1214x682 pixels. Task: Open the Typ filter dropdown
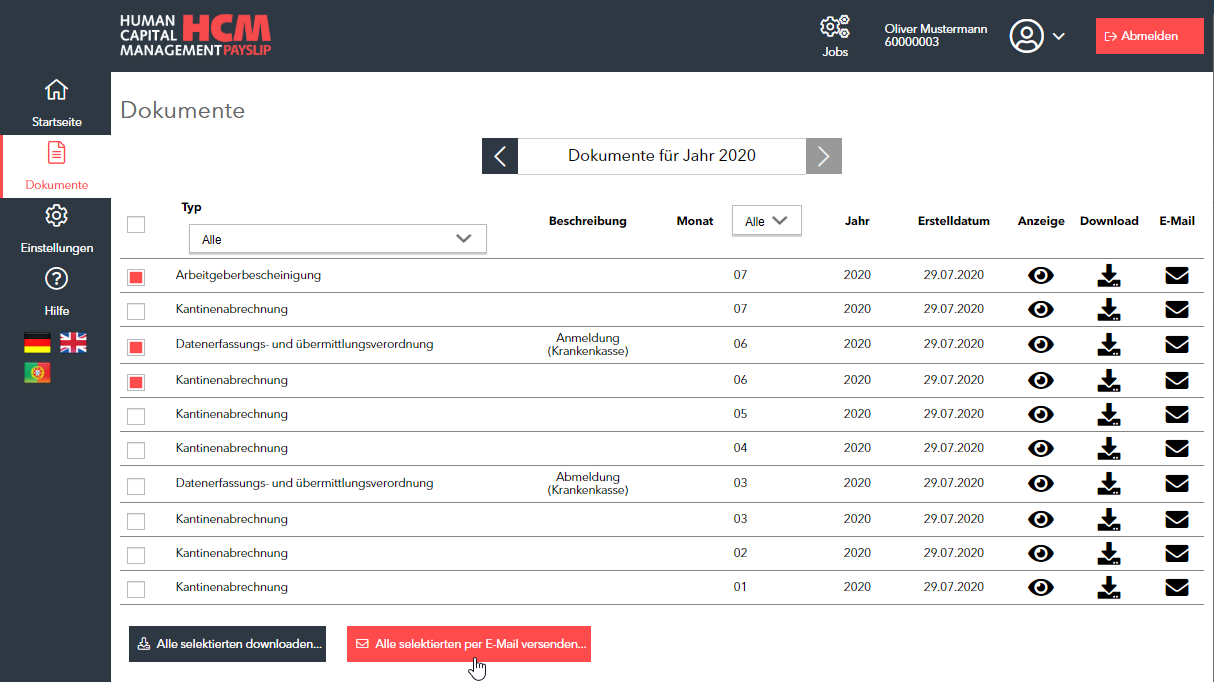[338, 239]
